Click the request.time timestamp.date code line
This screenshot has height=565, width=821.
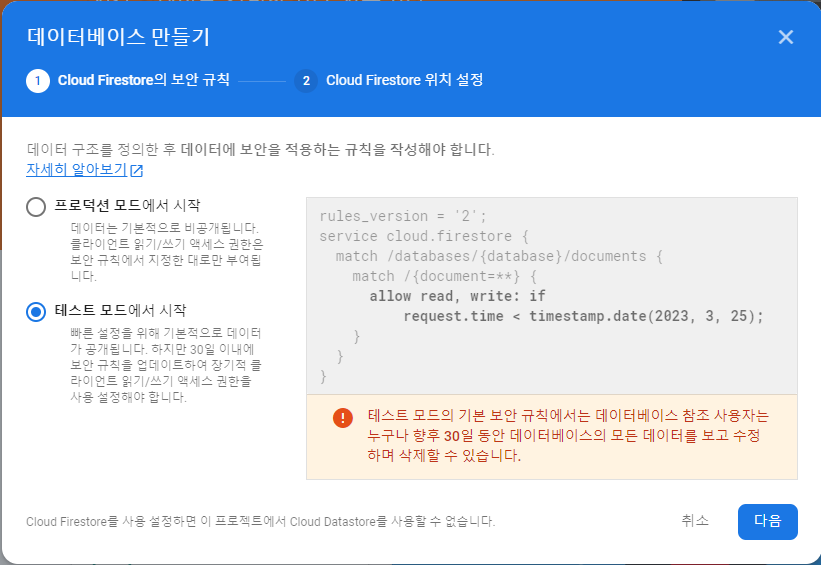pos(583,316)
